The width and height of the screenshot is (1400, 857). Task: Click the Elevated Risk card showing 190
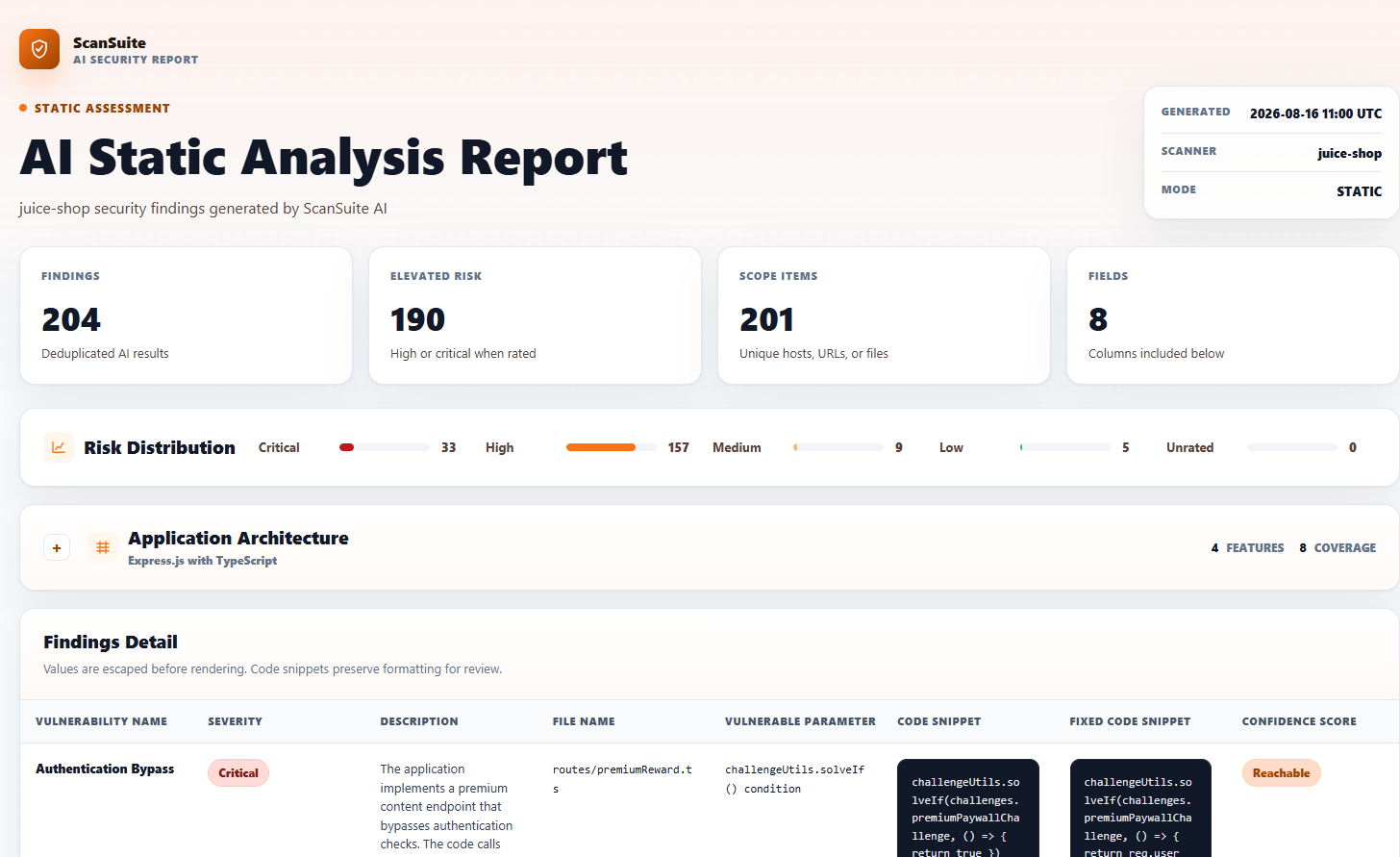(535, 315)
